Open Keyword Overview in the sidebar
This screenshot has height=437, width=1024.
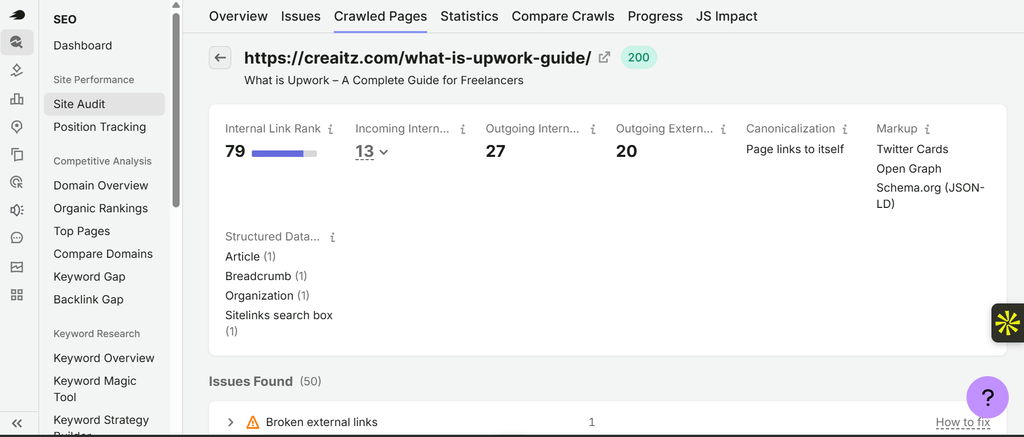(104, 358)
